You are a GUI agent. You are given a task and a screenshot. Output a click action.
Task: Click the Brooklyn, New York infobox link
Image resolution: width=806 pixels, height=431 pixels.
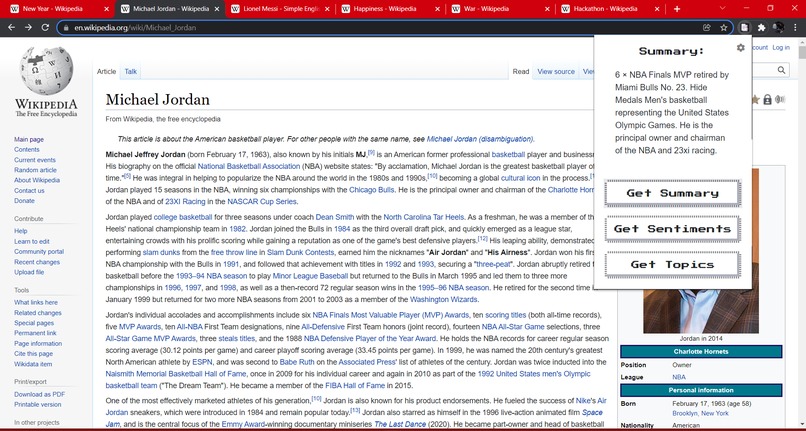700,413
